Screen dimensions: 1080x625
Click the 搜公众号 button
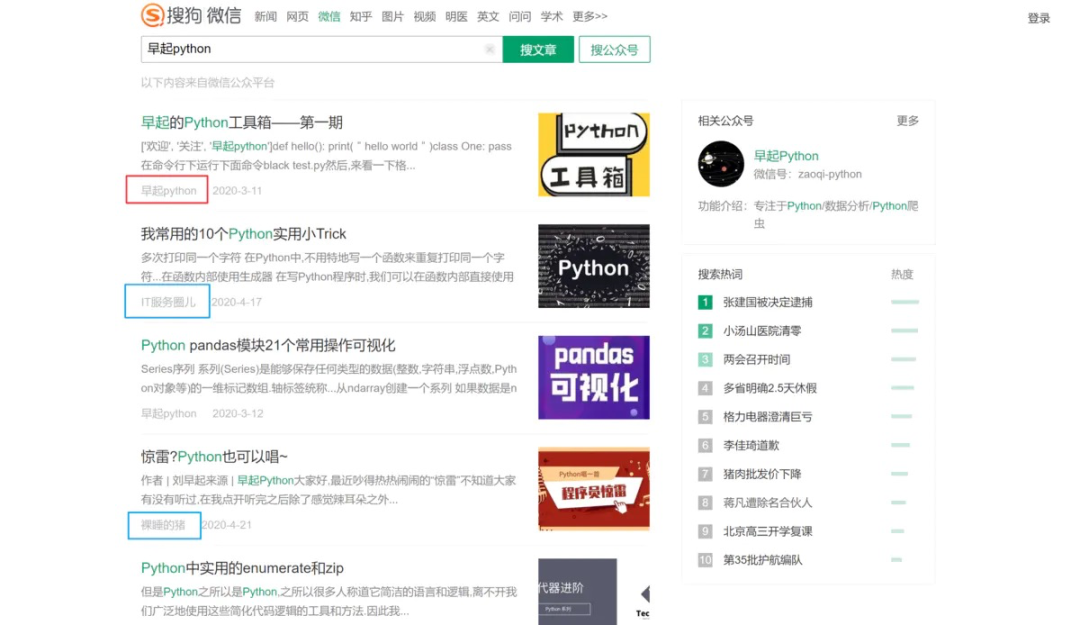click(614, 48)
